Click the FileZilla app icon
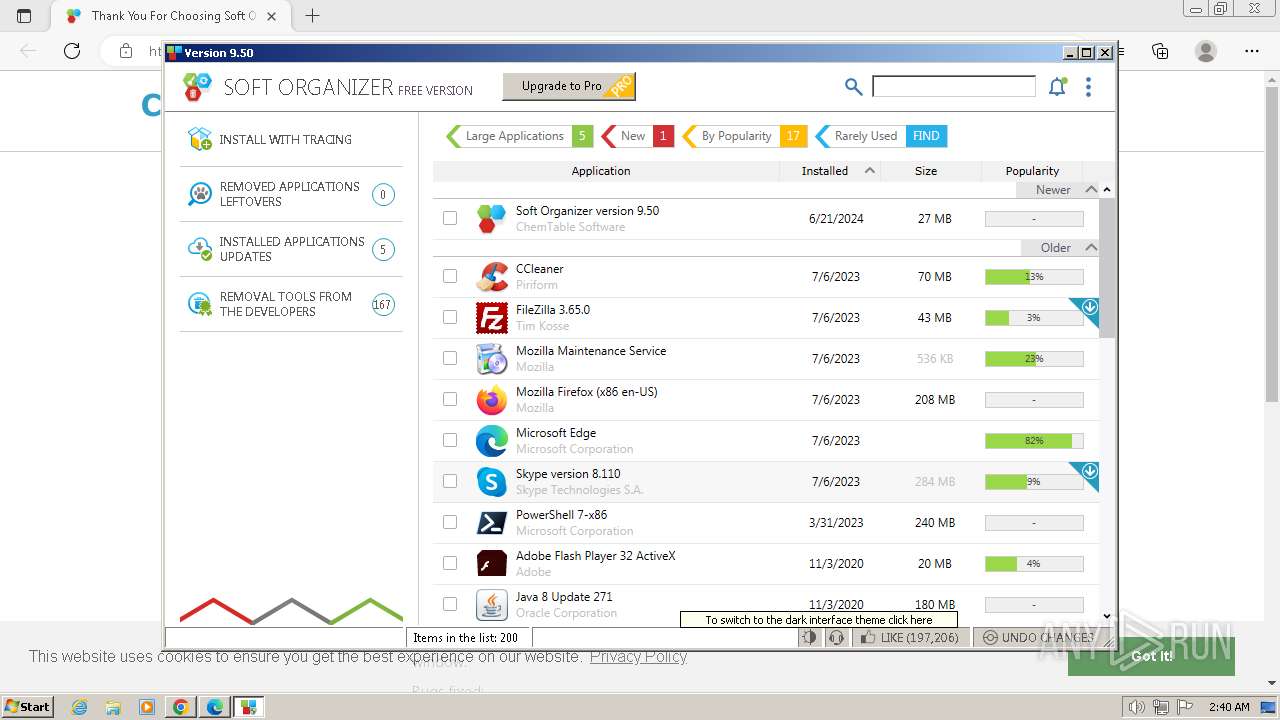The image size is (1280, 720). [491, 317]
